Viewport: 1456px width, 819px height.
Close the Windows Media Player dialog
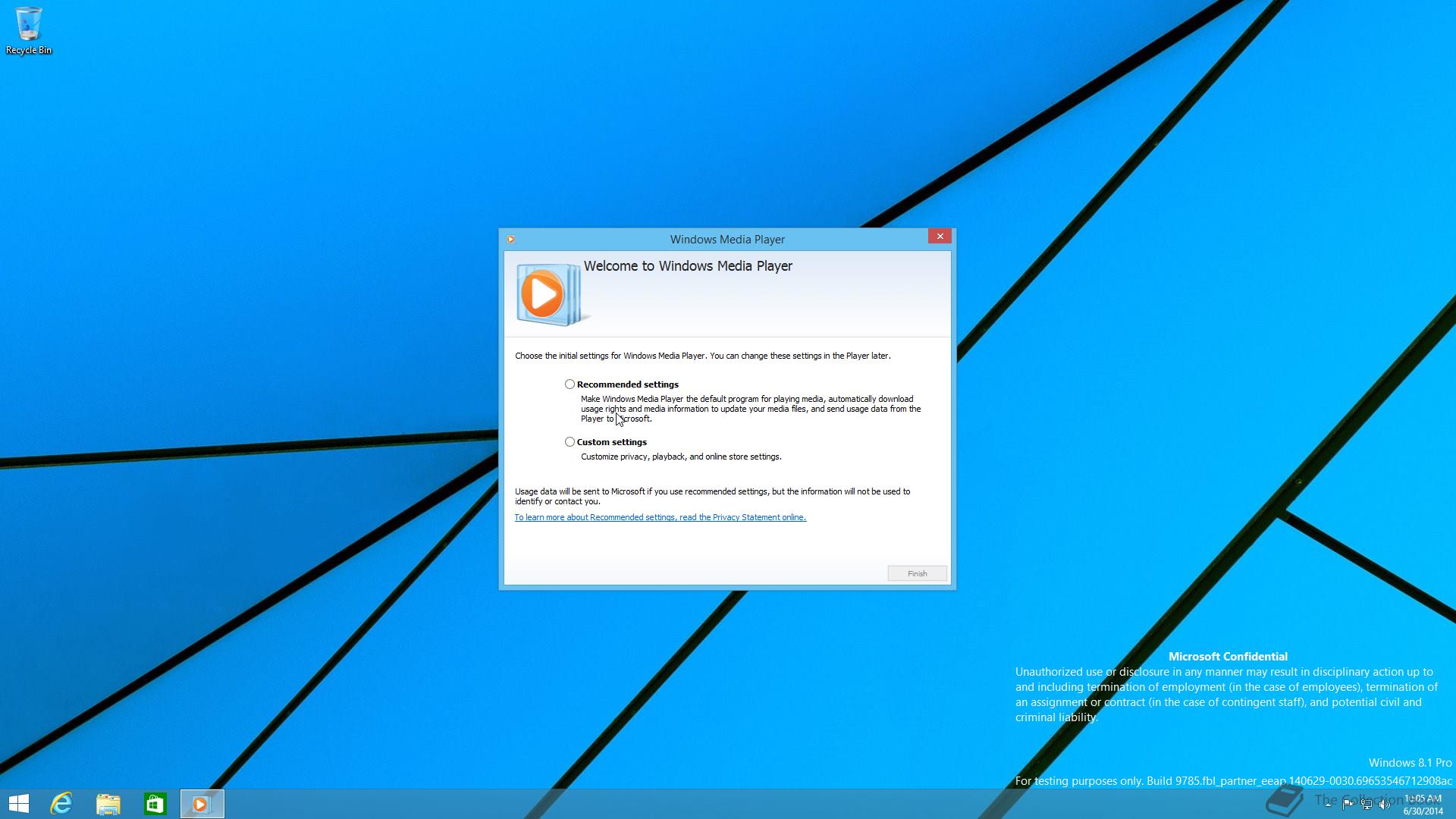tap(940, 237)
